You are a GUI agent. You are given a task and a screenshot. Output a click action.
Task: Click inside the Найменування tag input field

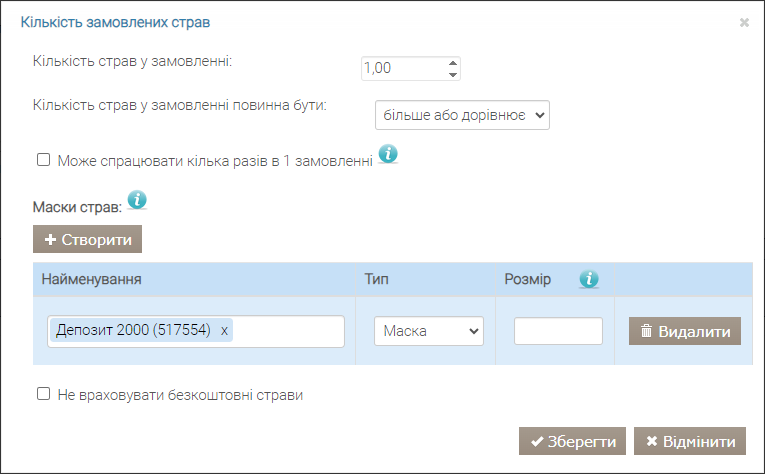click(288, 331)
